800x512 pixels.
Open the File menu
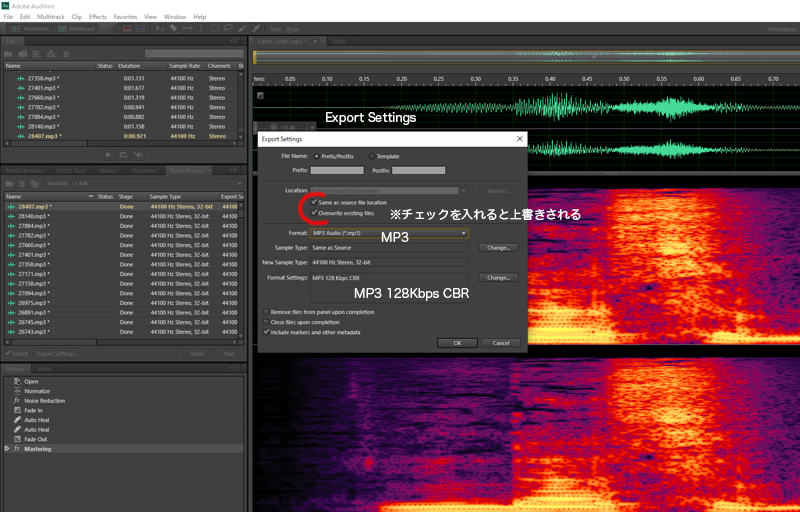(9, 17)
